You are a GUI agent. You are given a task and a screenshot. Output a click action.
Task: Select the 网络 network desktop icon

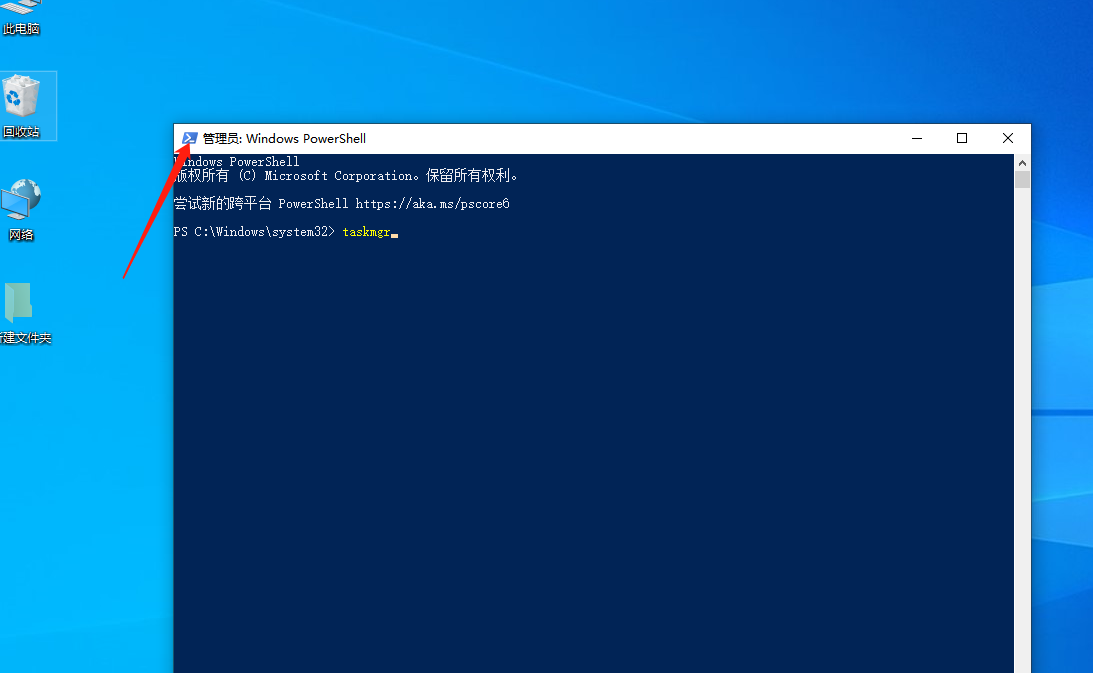click(x=21, y=203)
